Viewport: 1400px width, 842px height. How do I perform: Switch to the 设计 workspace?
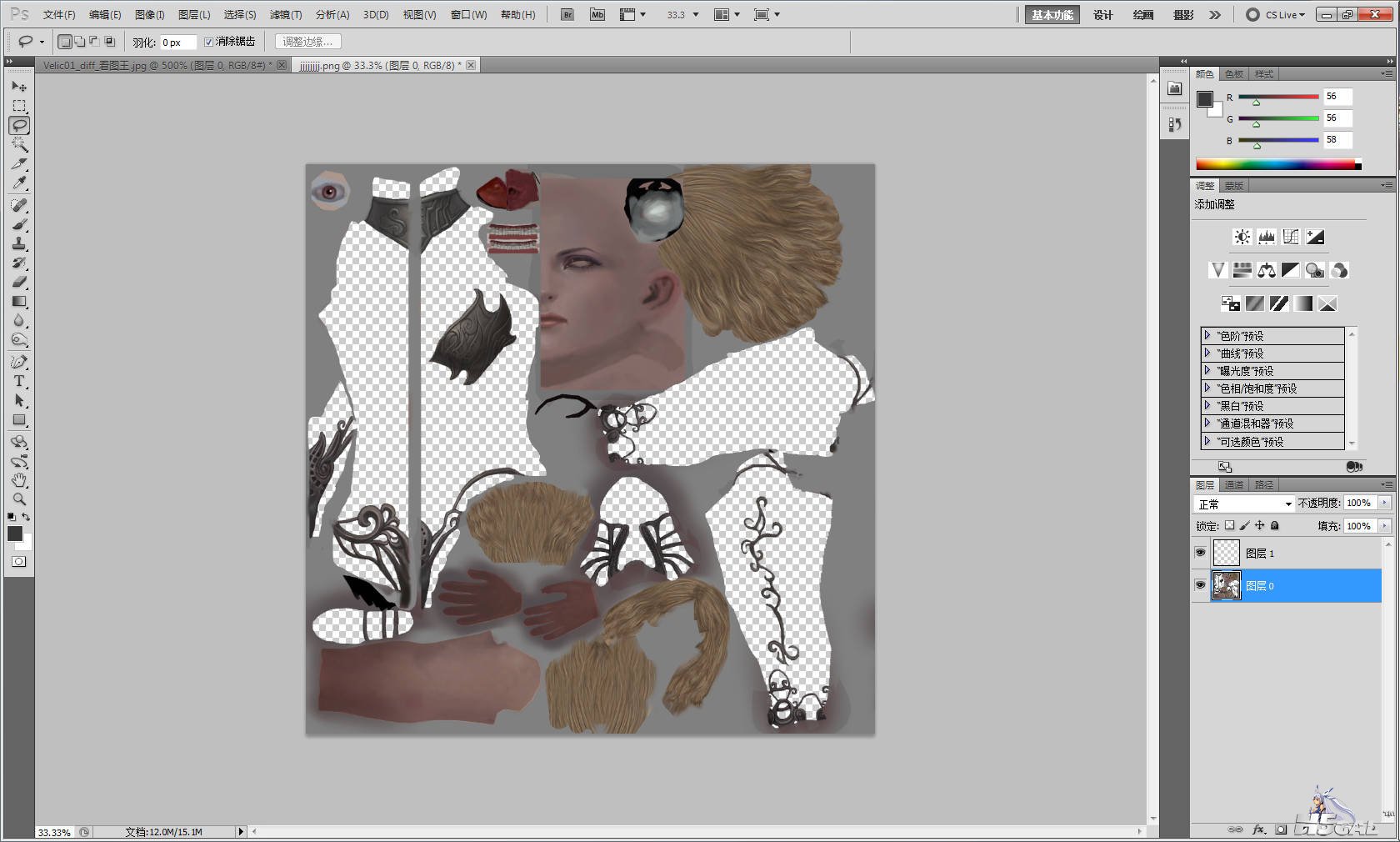tap(1103, 14)
